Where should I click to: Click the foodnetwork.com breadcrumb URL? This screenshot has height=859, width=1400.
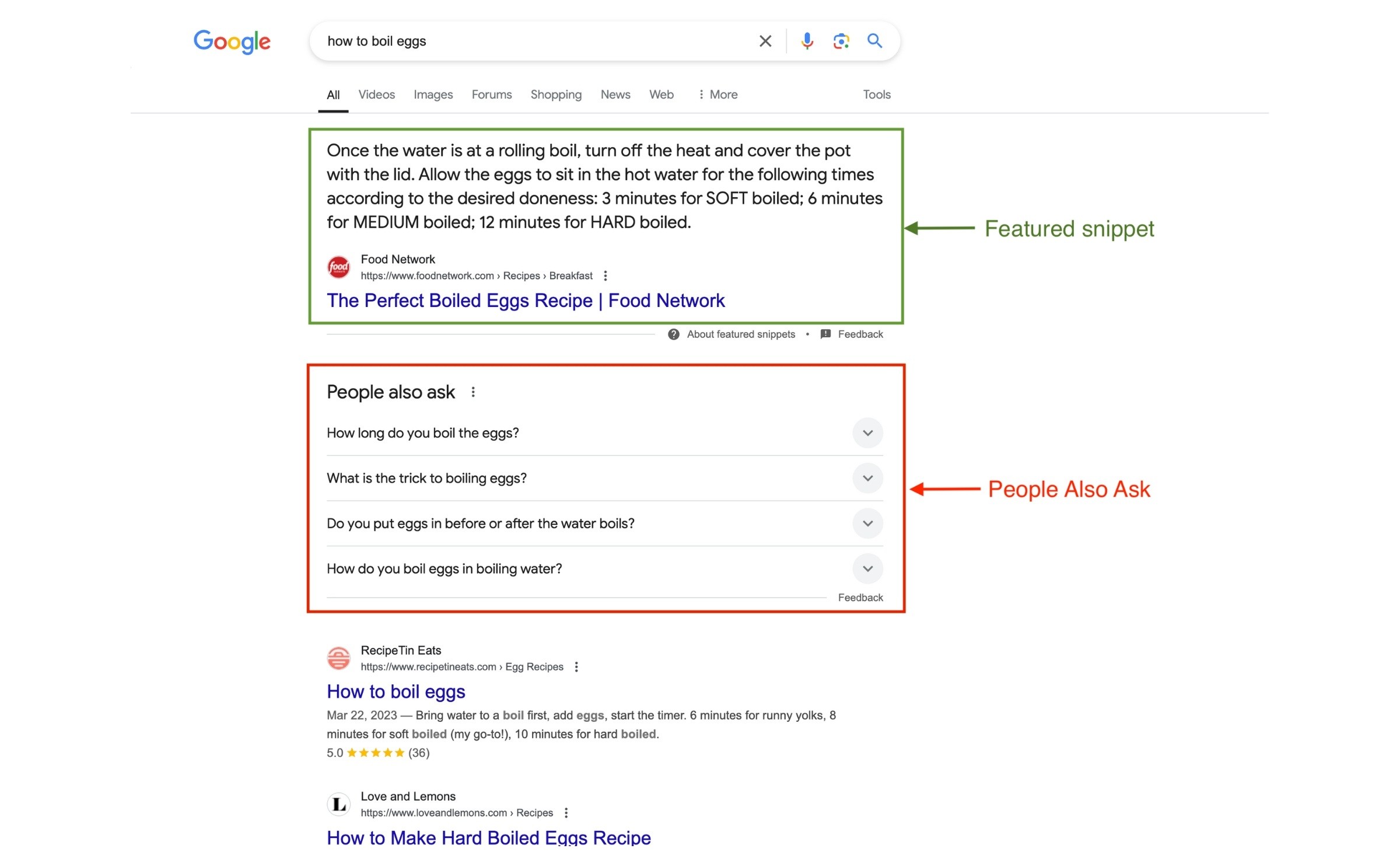tap(476, 276)
